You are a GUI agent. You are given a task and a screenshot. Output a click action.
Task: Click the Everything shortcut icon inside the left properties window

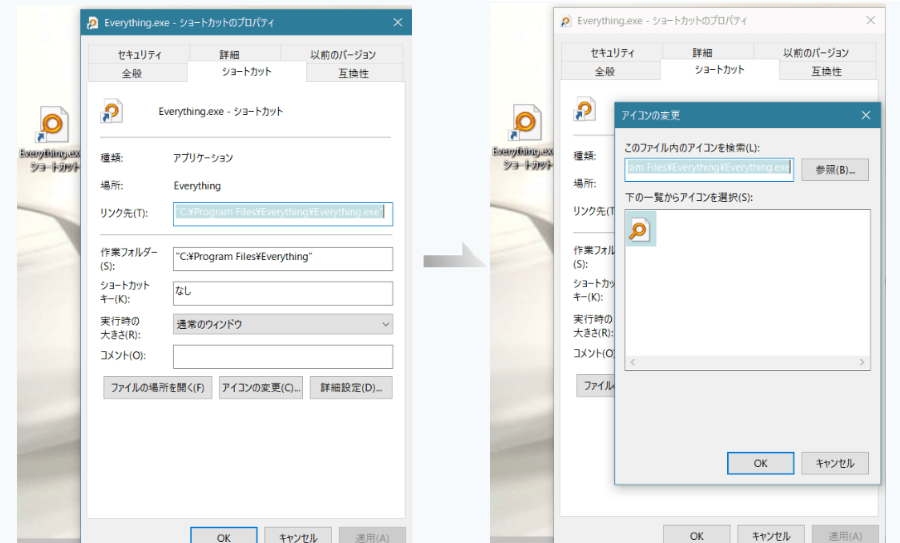tap(111, 111)
